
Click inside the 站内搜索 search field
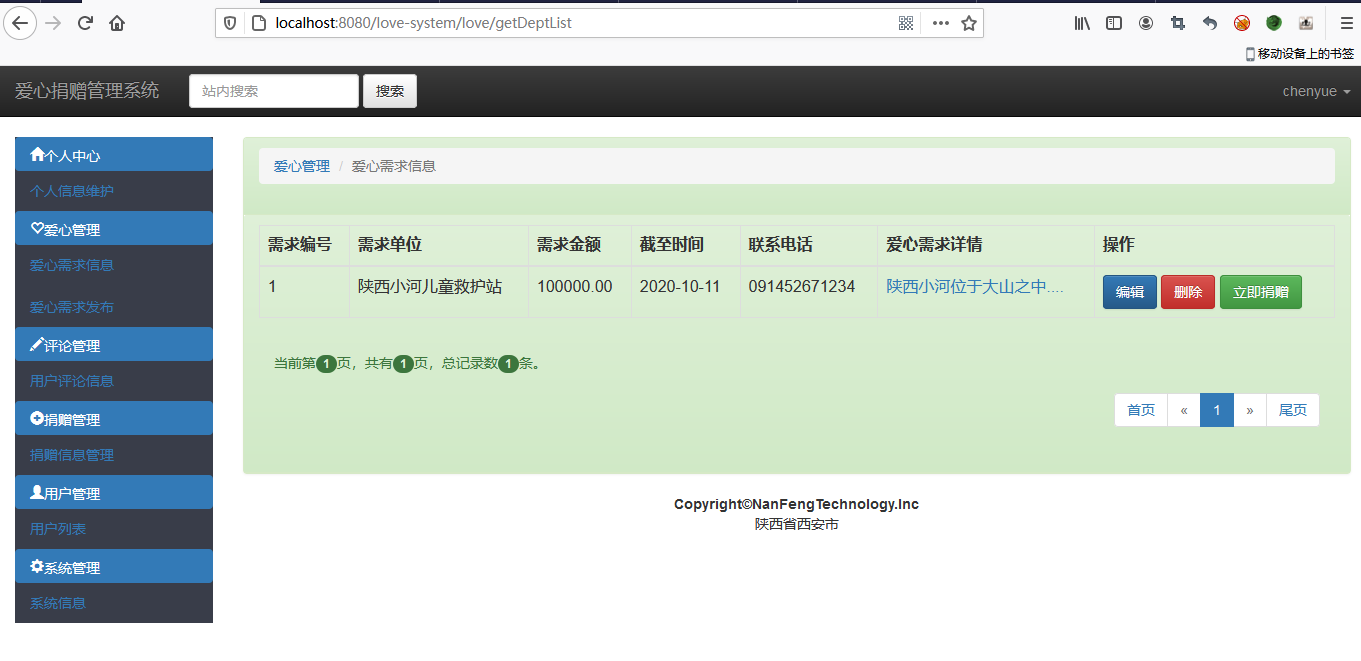tap(273, 90)
